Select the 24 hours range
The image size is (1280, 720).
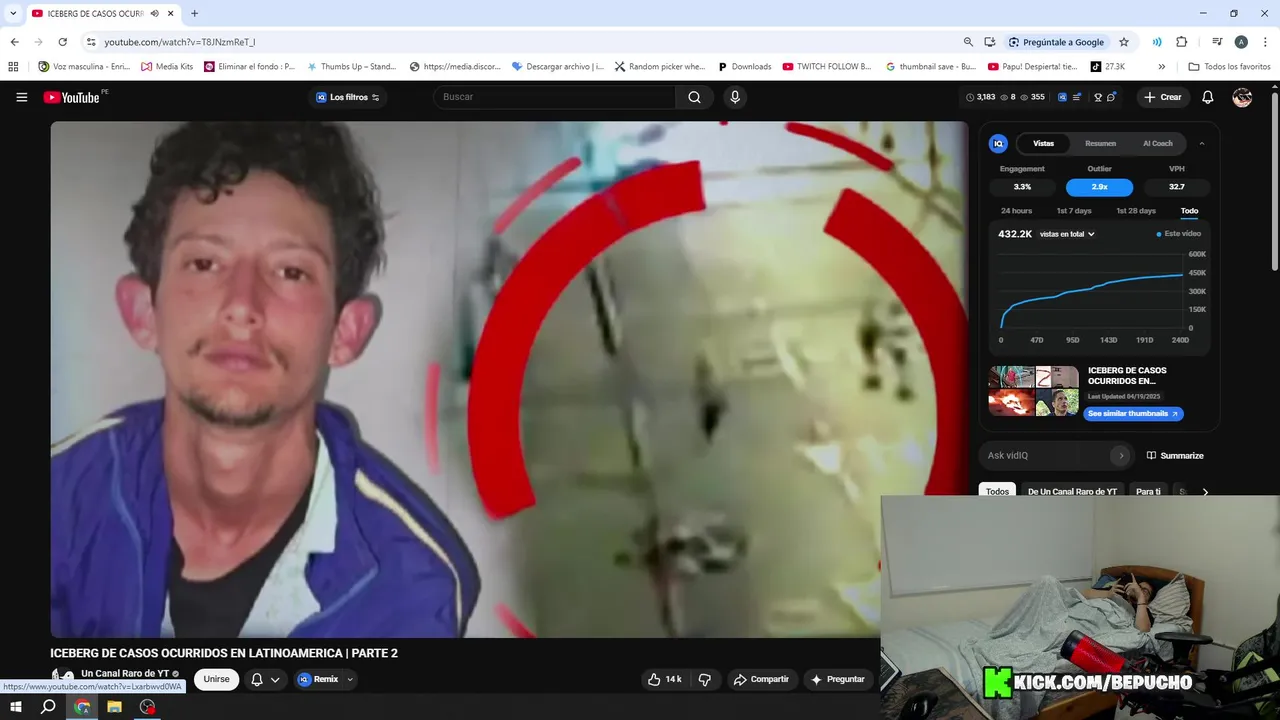(x=1016, y=211)
